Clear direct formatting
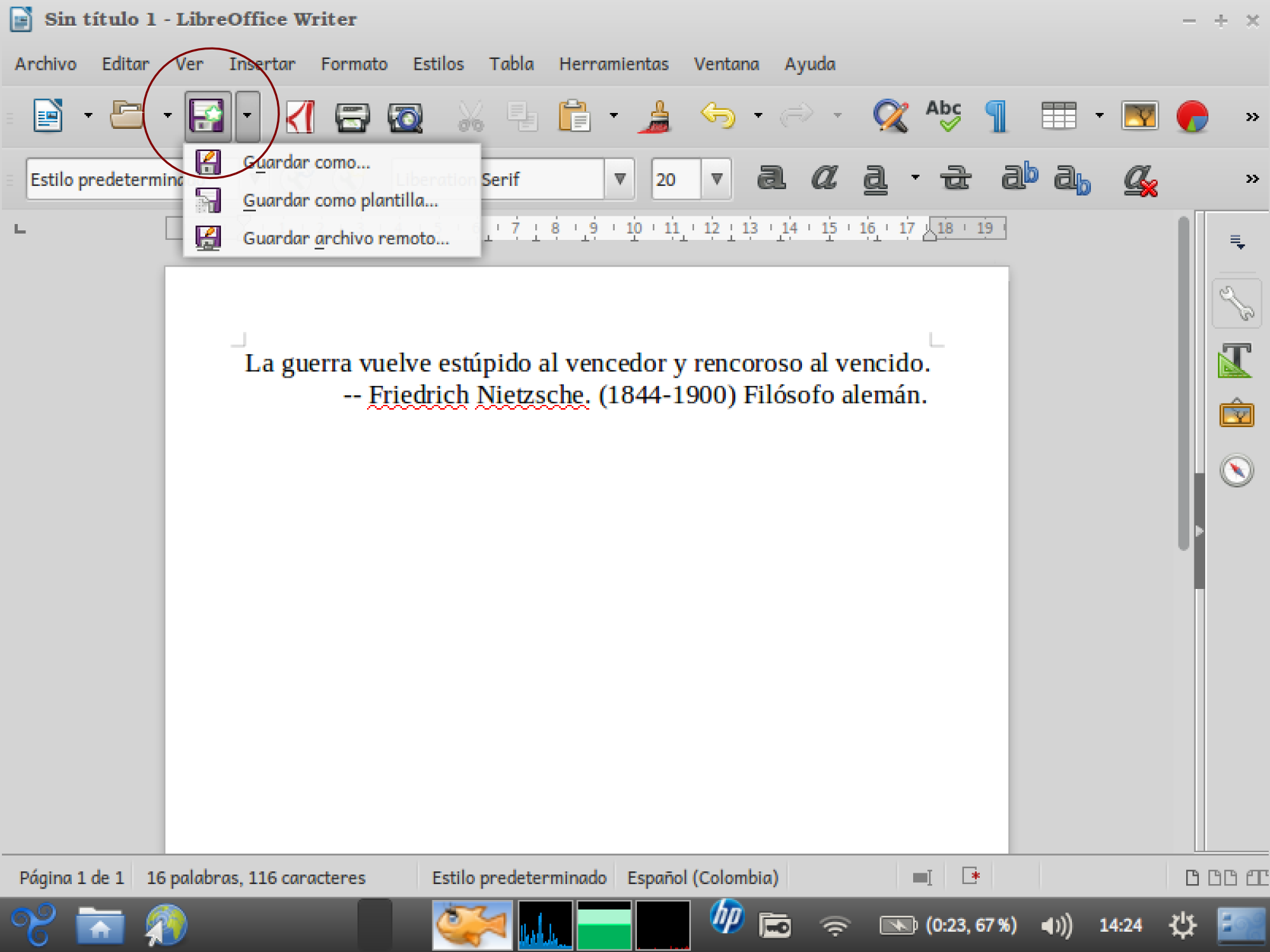Viewport: 1270px width, 952px height. (x=1140, y=180)
